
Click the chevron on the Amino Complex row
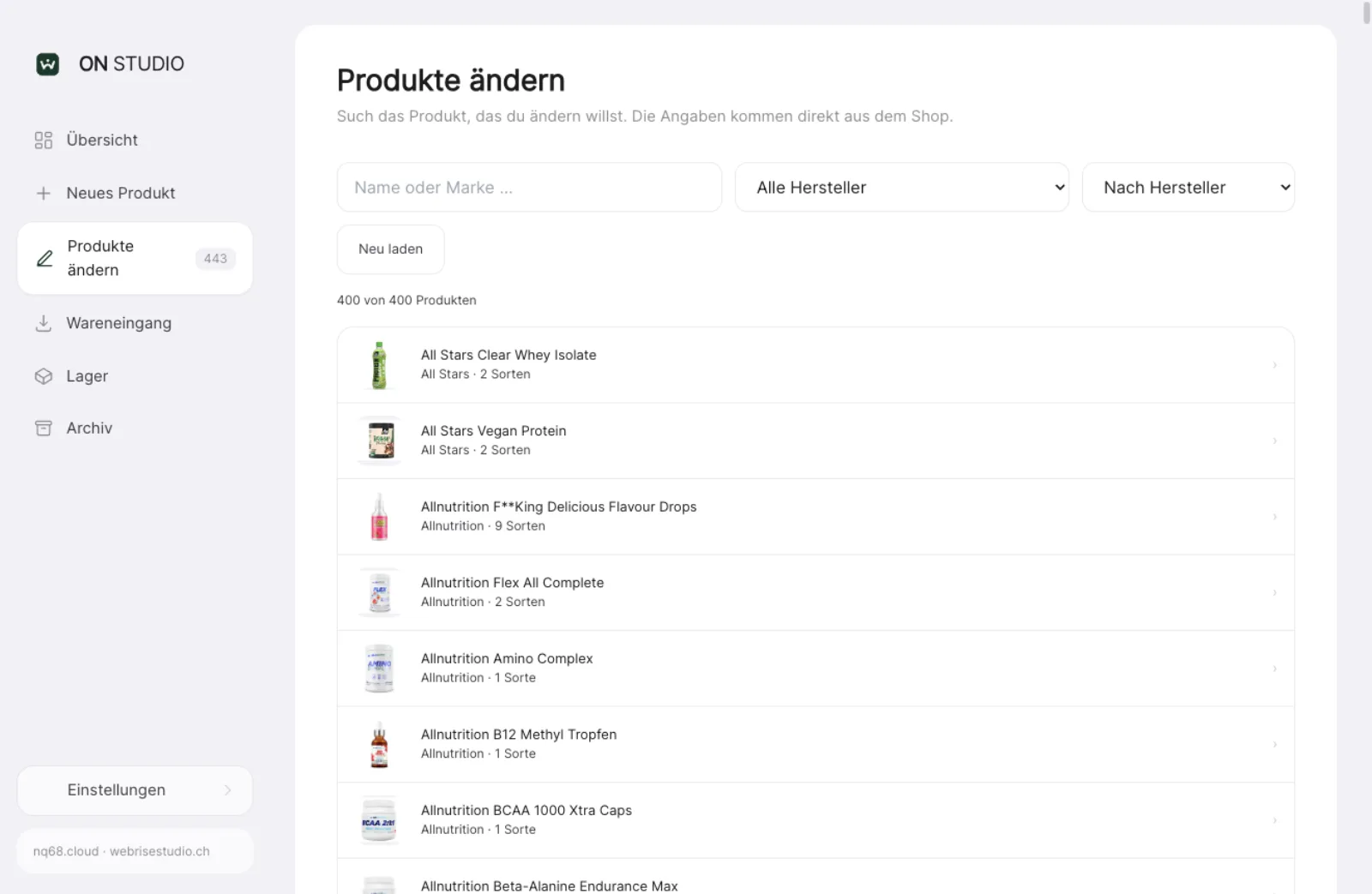[1274, 669]
